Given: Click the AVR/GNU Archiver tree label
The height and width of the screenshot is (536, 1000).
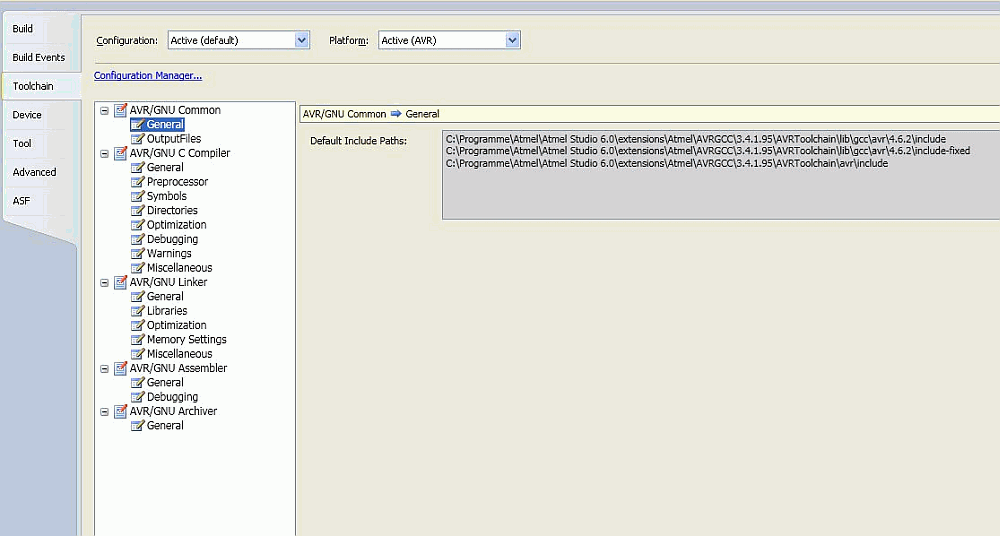Looking at the screenshot, I should pyautogui.click(x=173, y=412).
